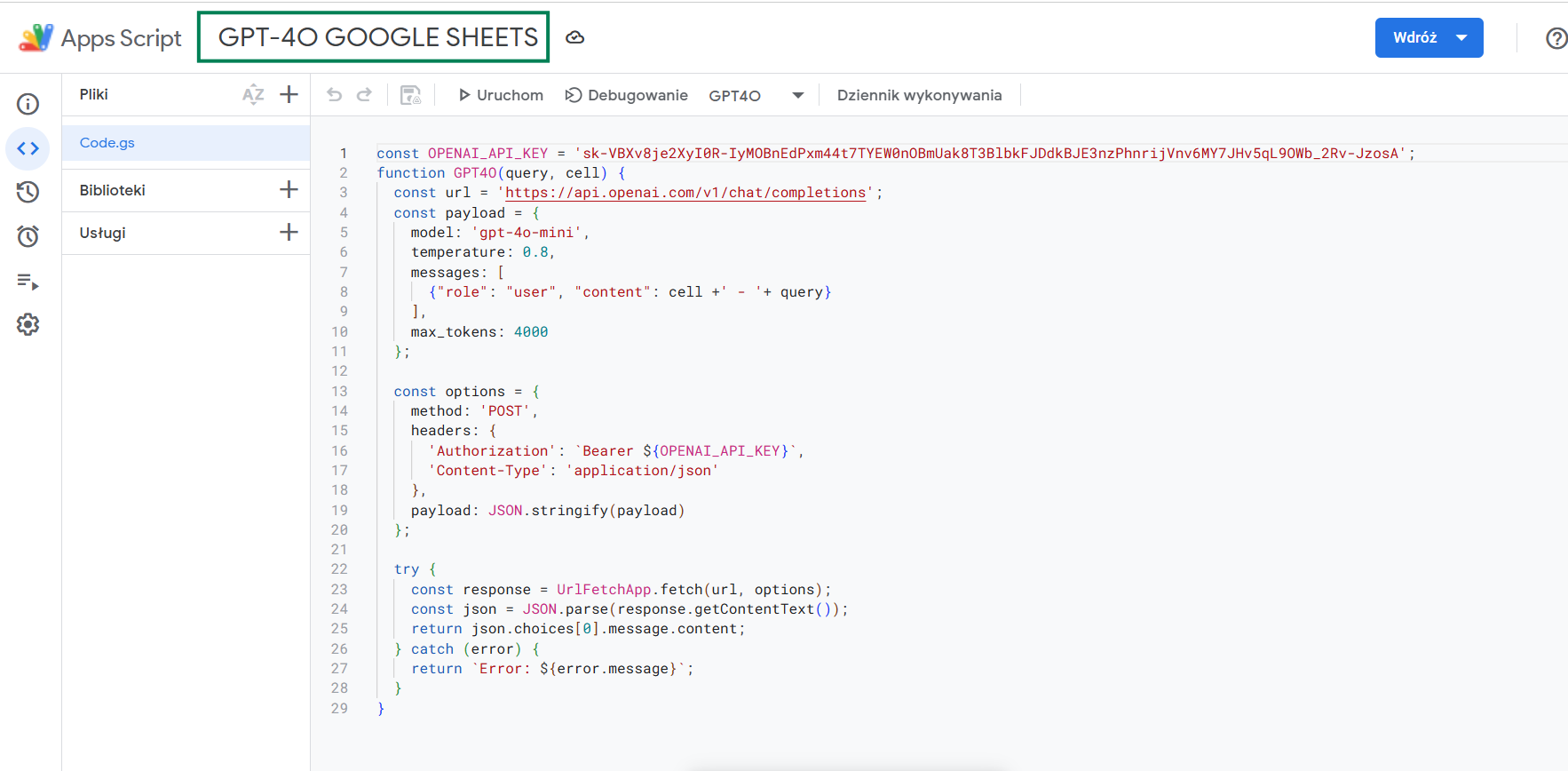Select the Code.gs file
Screen dimensions: 1568x771
(x=107, y=143)
